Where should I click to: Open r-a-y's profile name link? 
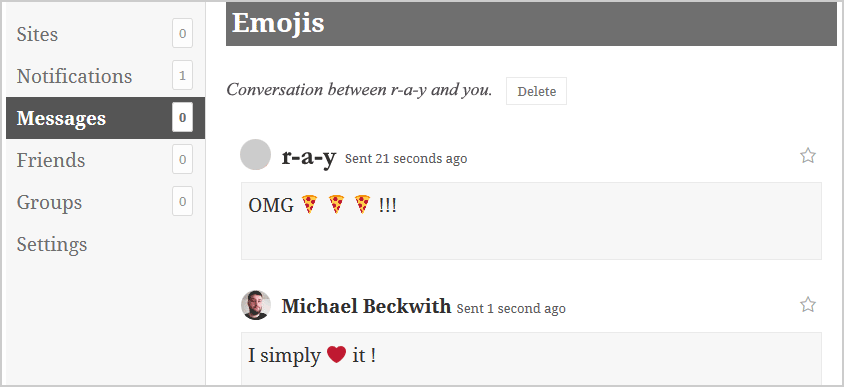[x=308, y=157]
